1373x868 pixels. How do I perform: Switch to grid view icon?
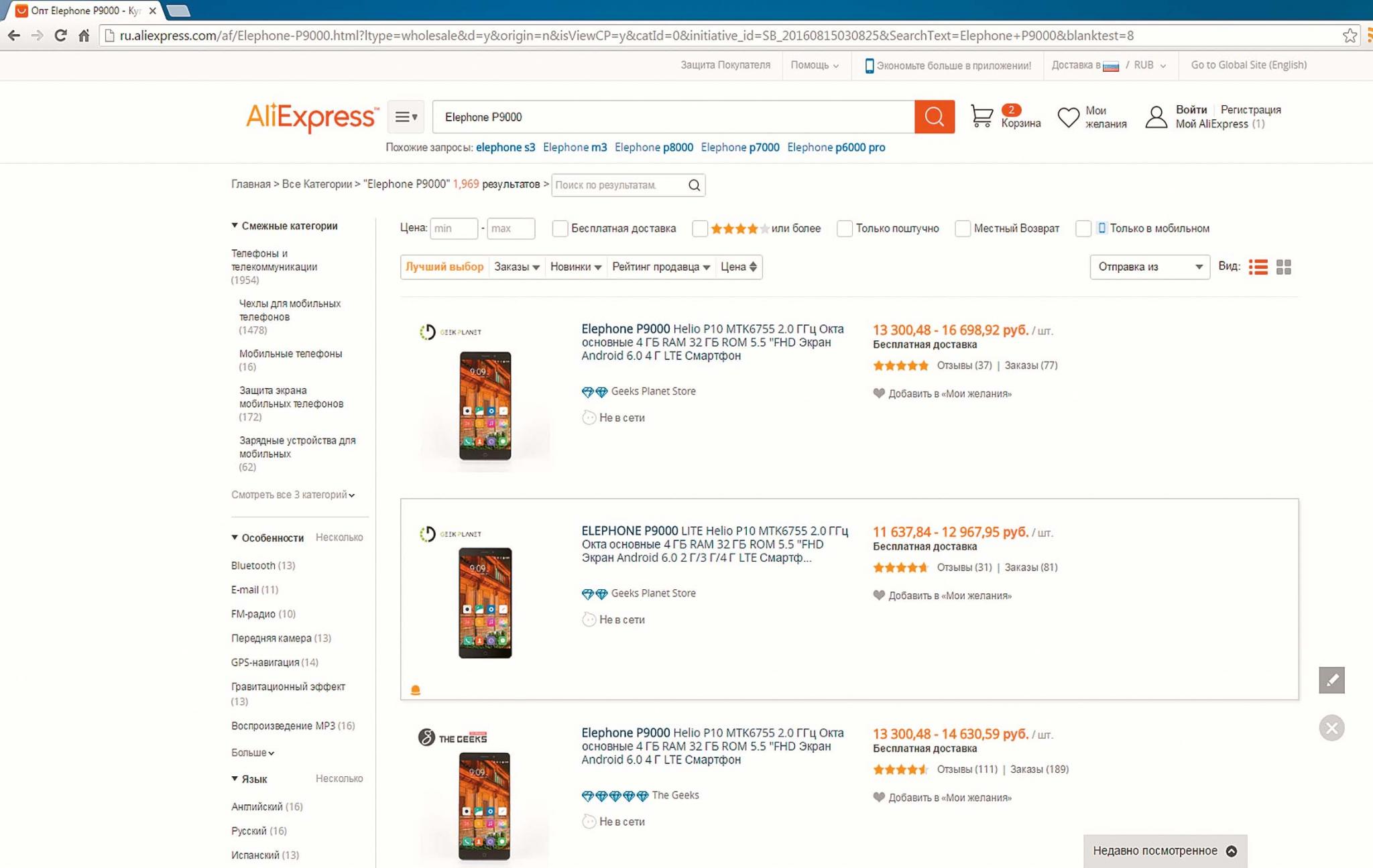tap(1284, 267)
